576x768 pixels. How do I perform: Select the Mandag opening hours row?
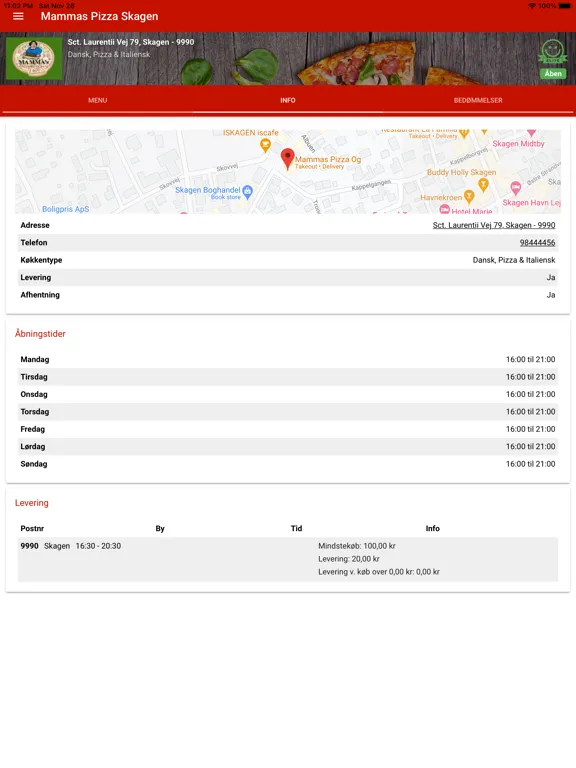pyautogui.click(x=288, y=360)
